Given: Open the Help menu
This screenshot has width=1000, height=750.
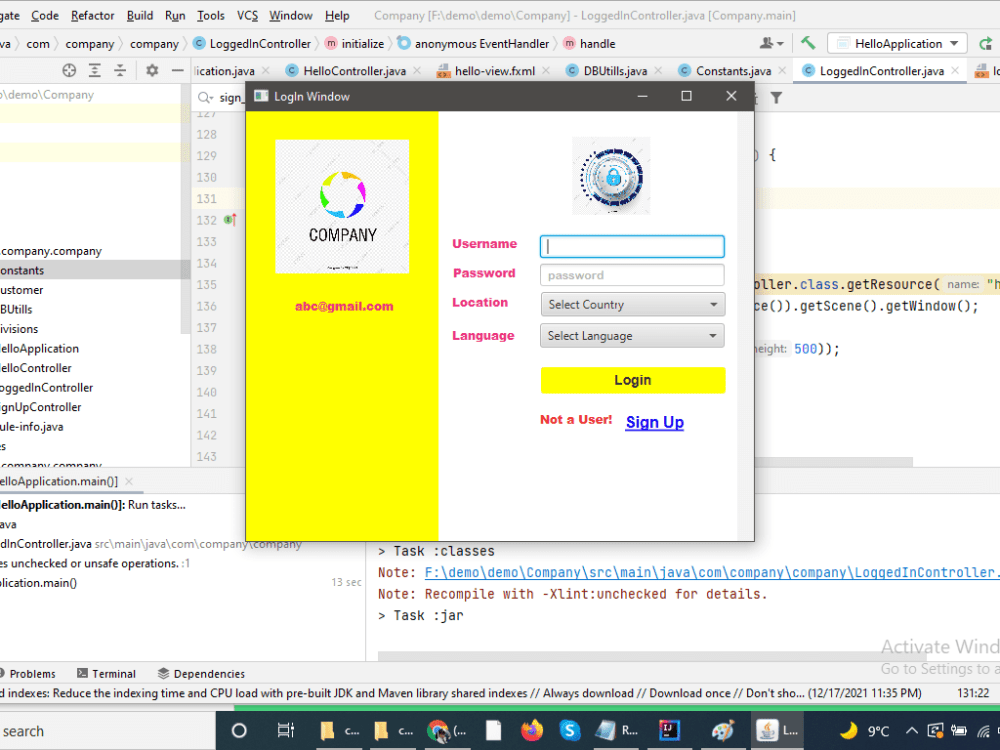Looking at the screenshot, I should [x=337, y=15].
